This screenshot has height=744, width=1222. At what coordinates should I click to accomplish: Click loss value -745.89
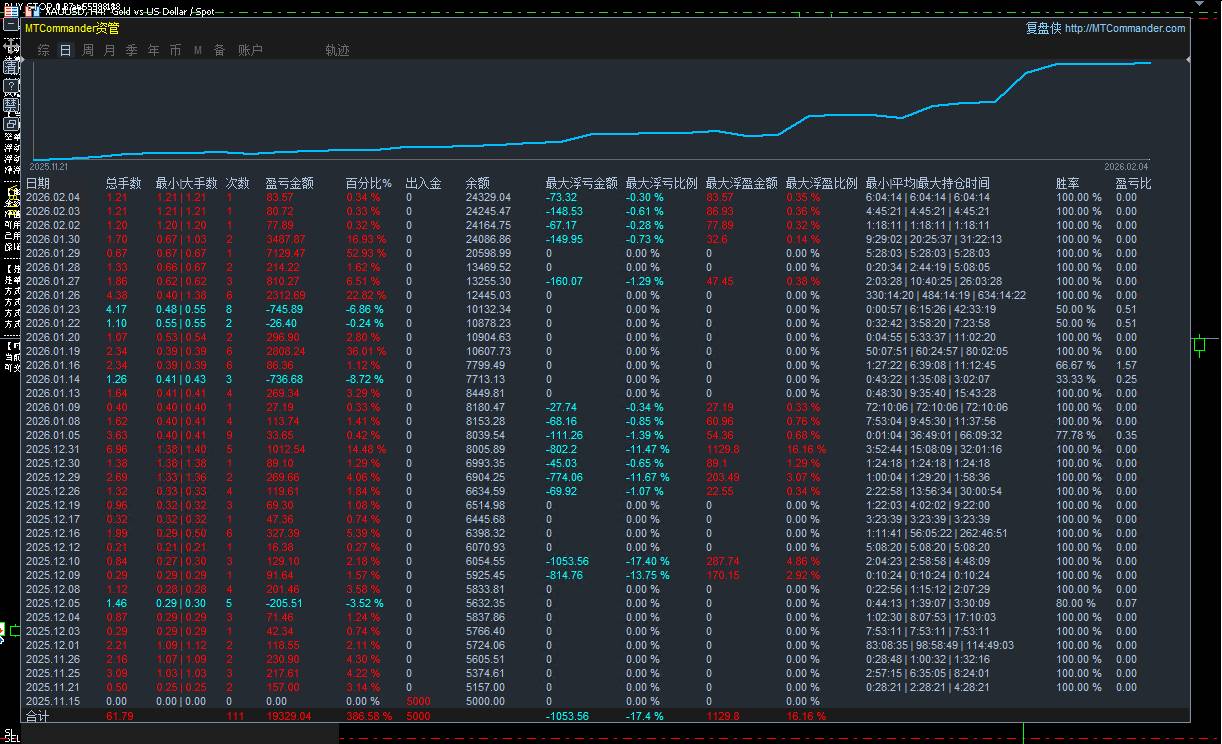(x=285, y=310)
